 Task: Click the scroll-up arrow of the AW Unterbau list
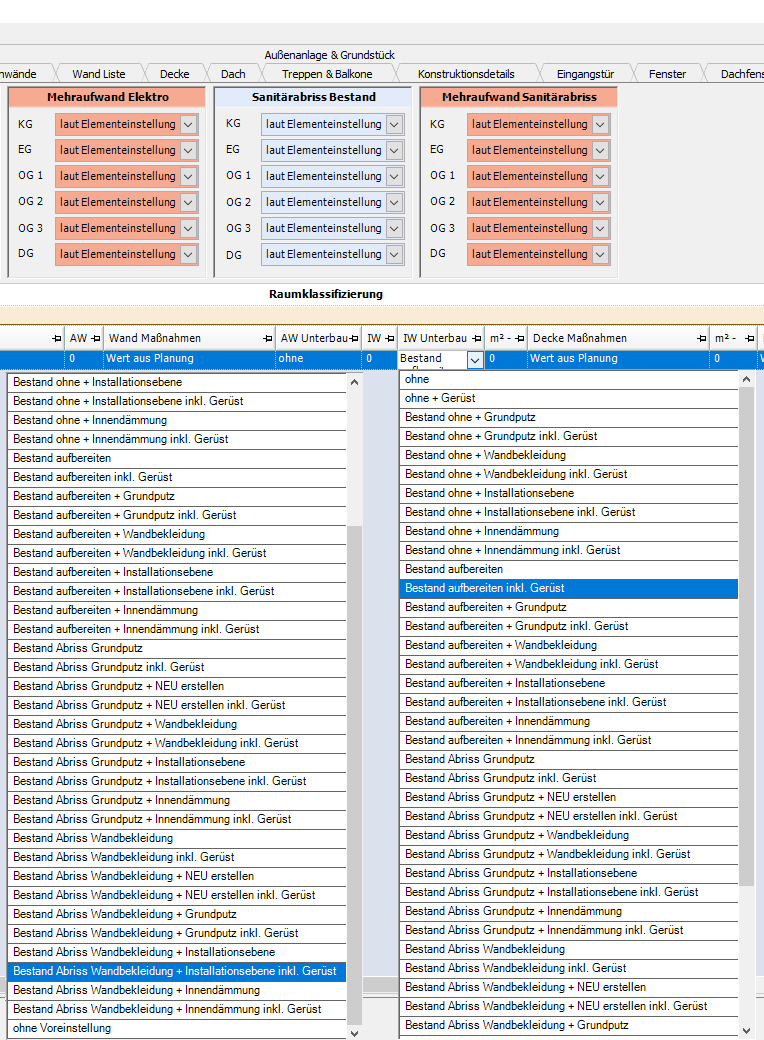point(355,383)
